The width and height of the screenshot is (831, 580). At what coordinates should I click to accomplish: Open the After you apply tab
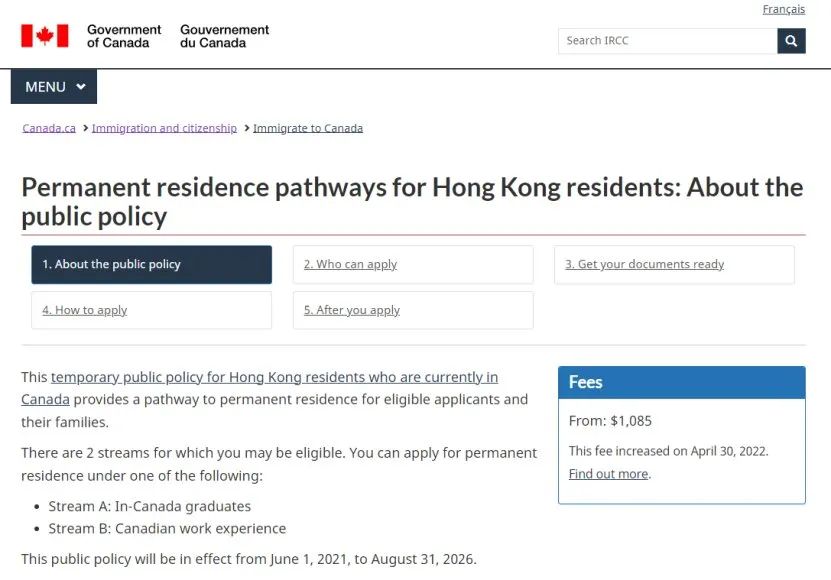coord(413,310)
